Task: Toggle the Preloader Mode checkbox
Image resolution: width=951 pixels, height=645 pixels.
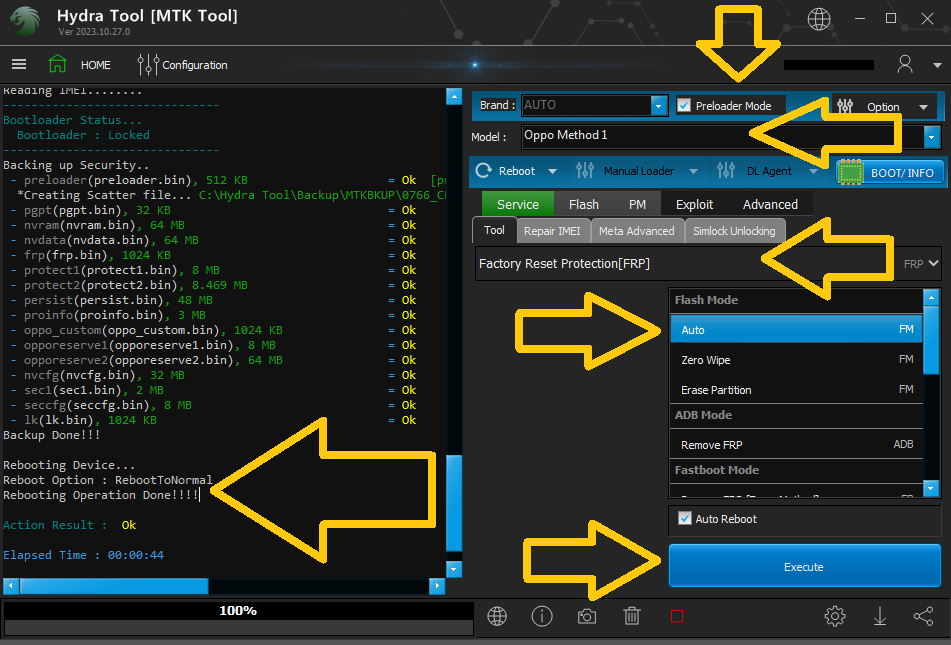Action: point(684,106)
